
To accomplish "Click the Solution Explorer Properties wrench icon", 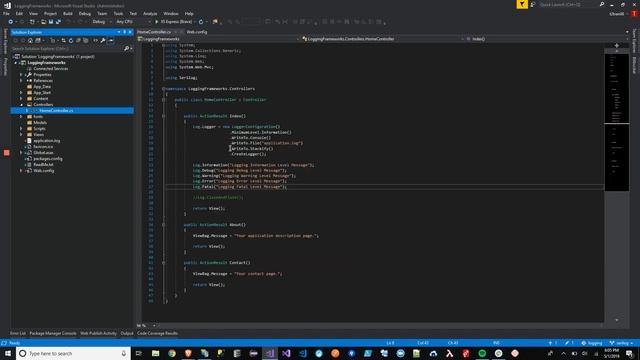I will [103, 40].
